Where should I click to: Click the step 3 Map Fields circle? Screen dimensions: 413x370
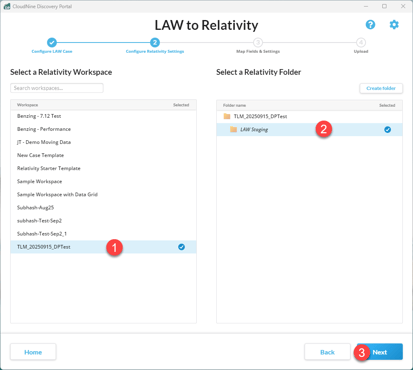258,42
